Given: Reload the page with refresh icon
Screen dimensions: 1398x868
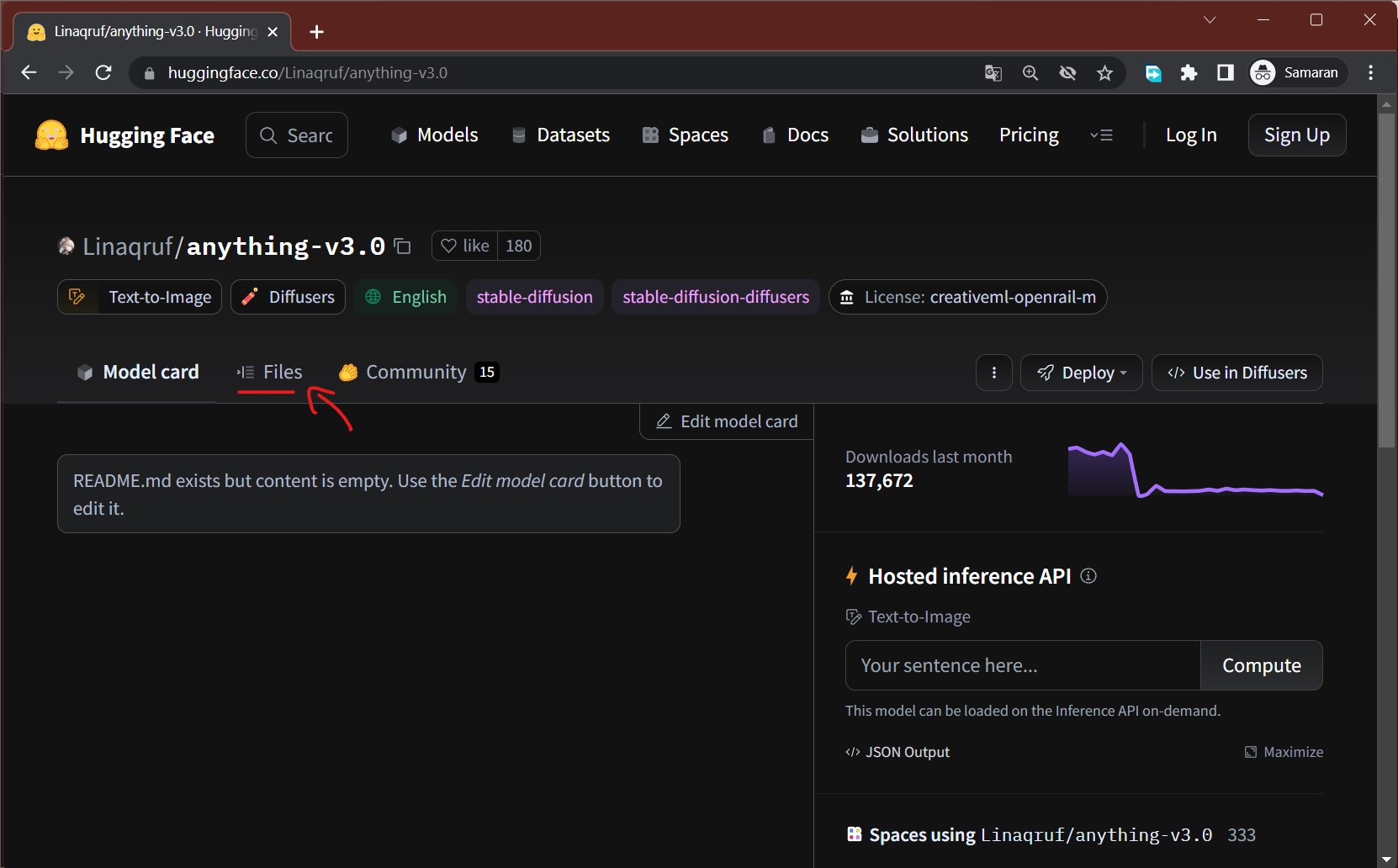Looking at the screenshot, I should click(103, 72).
